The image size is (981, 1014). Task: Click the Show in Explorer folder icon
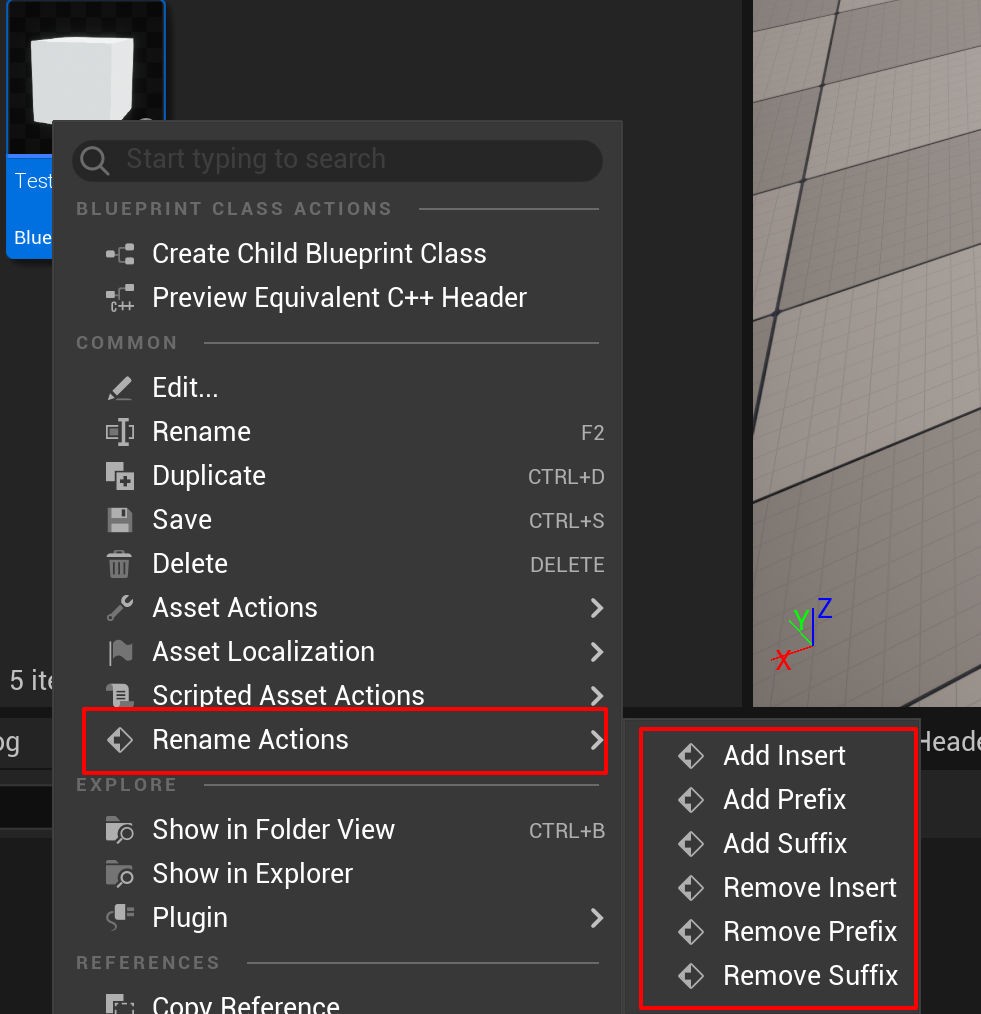[x=120, y=874]
